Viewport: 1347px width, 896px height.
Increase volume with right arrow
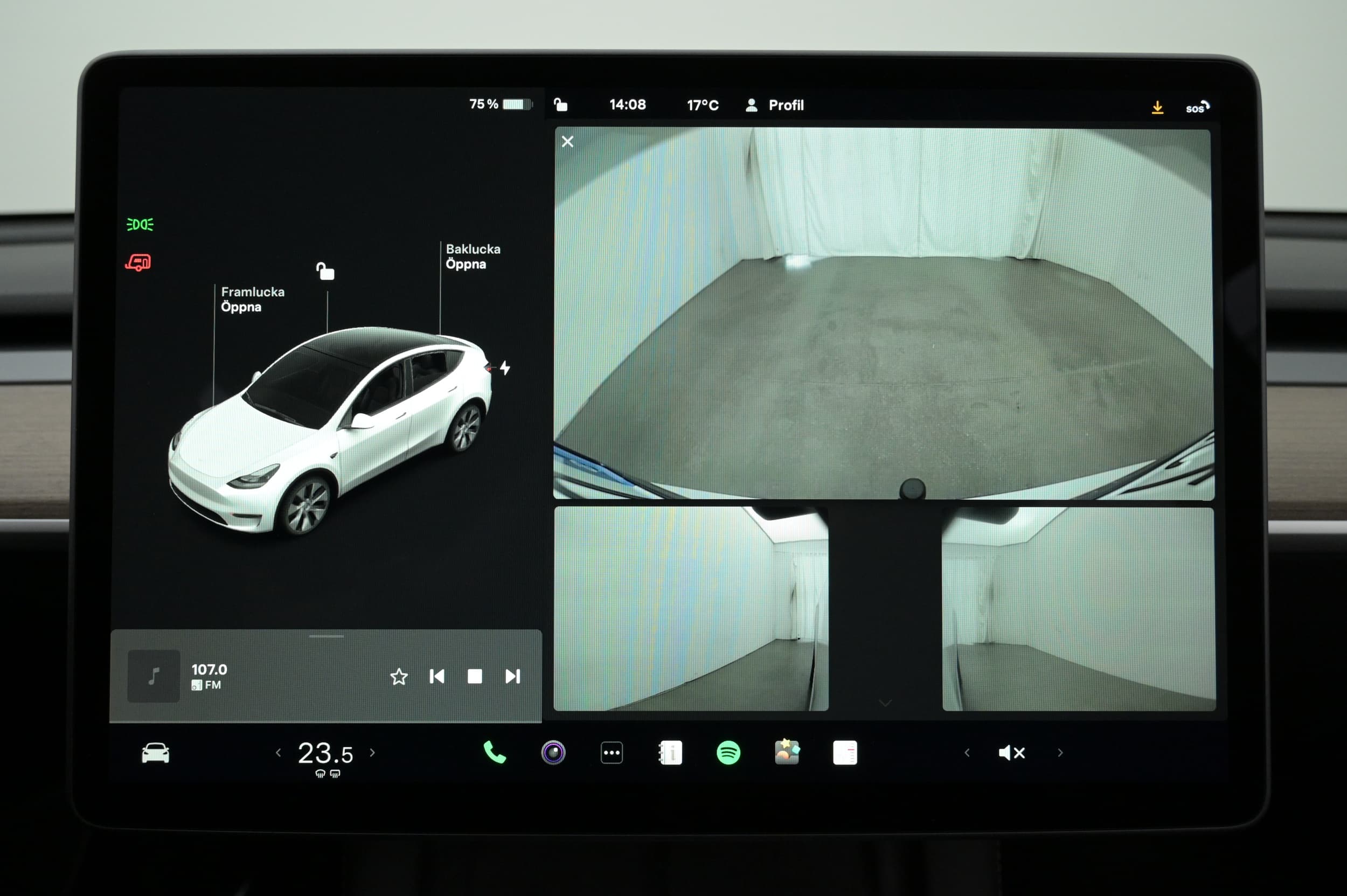point(1060,753)
